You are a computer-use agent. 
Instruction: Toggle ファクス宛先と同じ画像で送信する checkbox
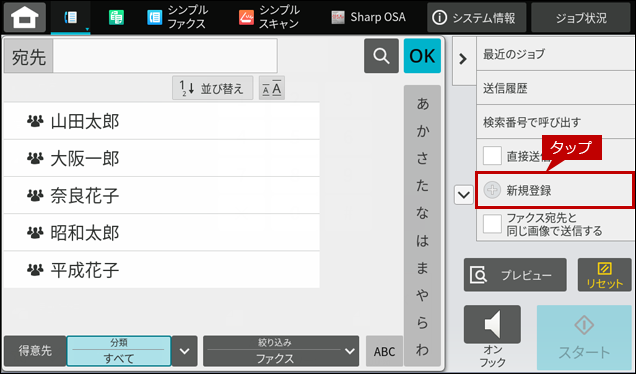click(492, 224)
